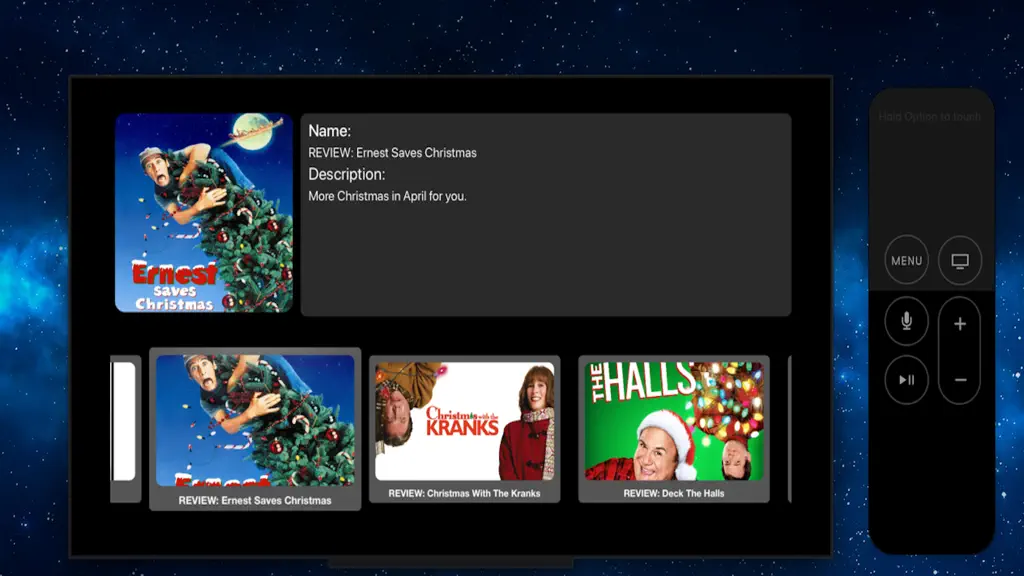Choose the Deck The Halls review card

tap(673, 428)
